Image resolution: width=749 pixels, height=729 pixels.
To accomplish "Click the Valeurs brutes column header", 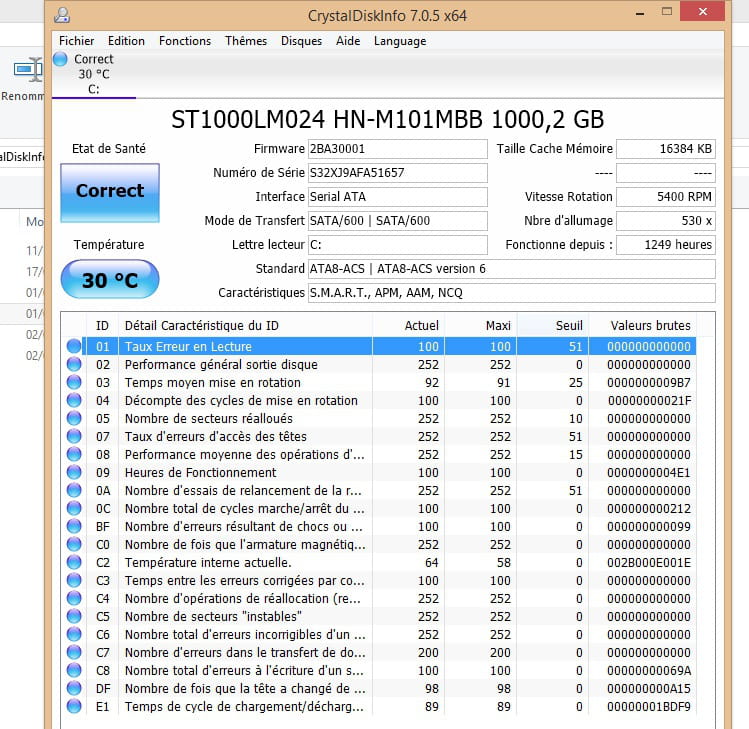I will [642, 326].
